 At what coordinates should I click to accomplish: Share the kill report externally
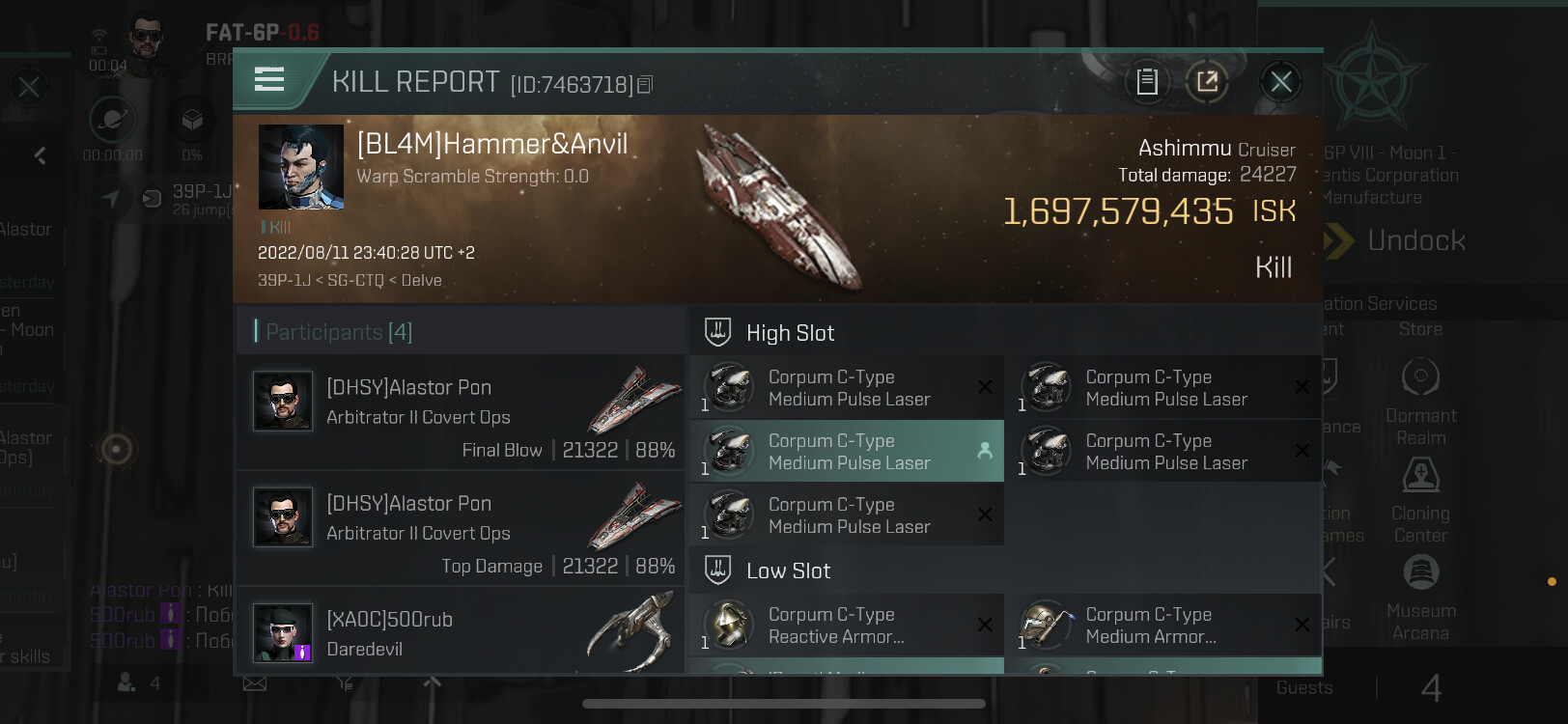[1207, 82]
